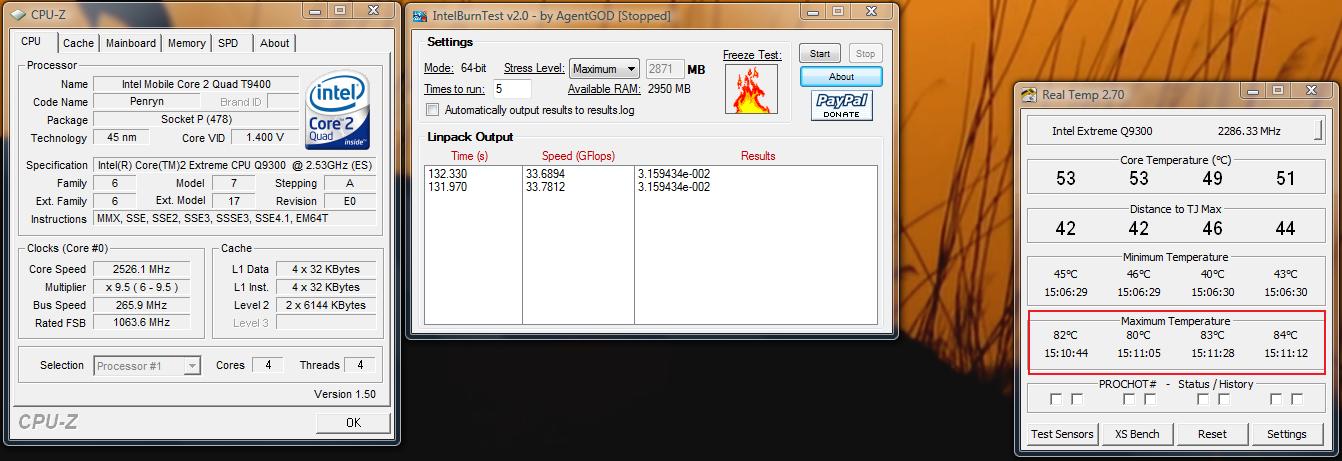This screenshot has width=1342, height=461.
Task: Click the Code Name value Penryn
Action: (x=147, y=102)
